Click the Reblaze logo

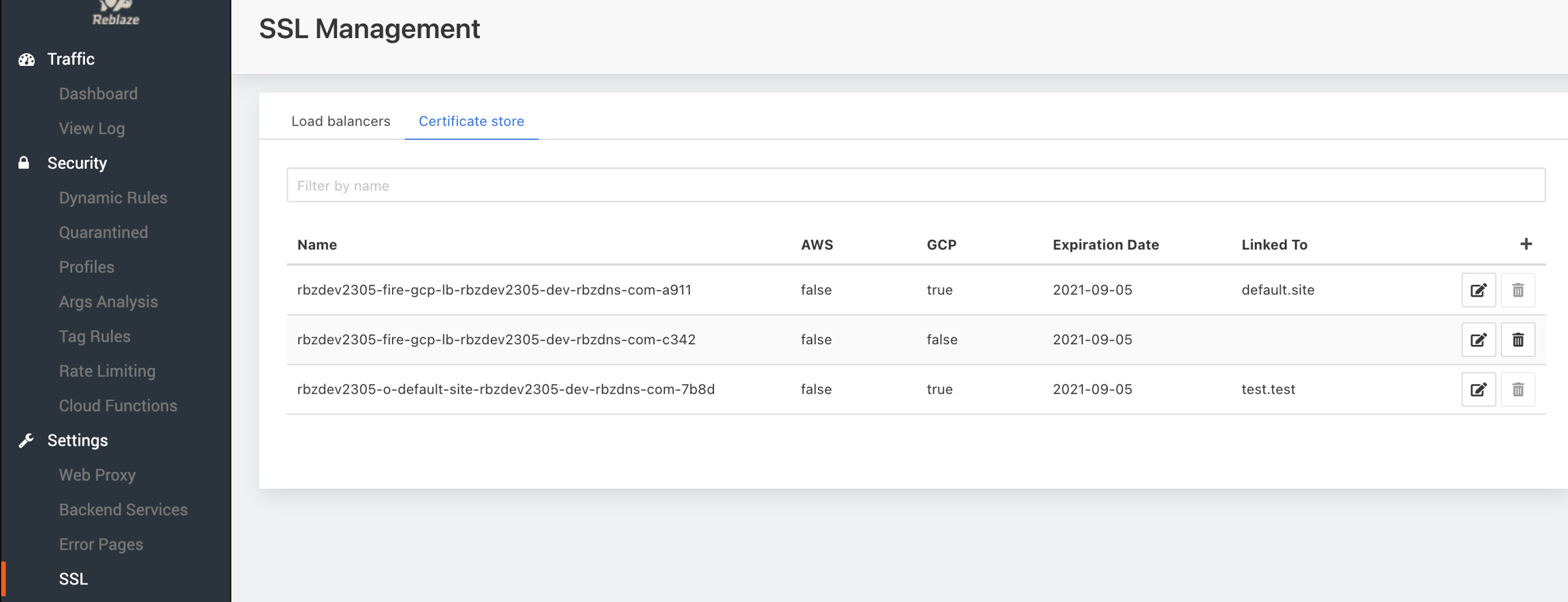click(116, 13)
